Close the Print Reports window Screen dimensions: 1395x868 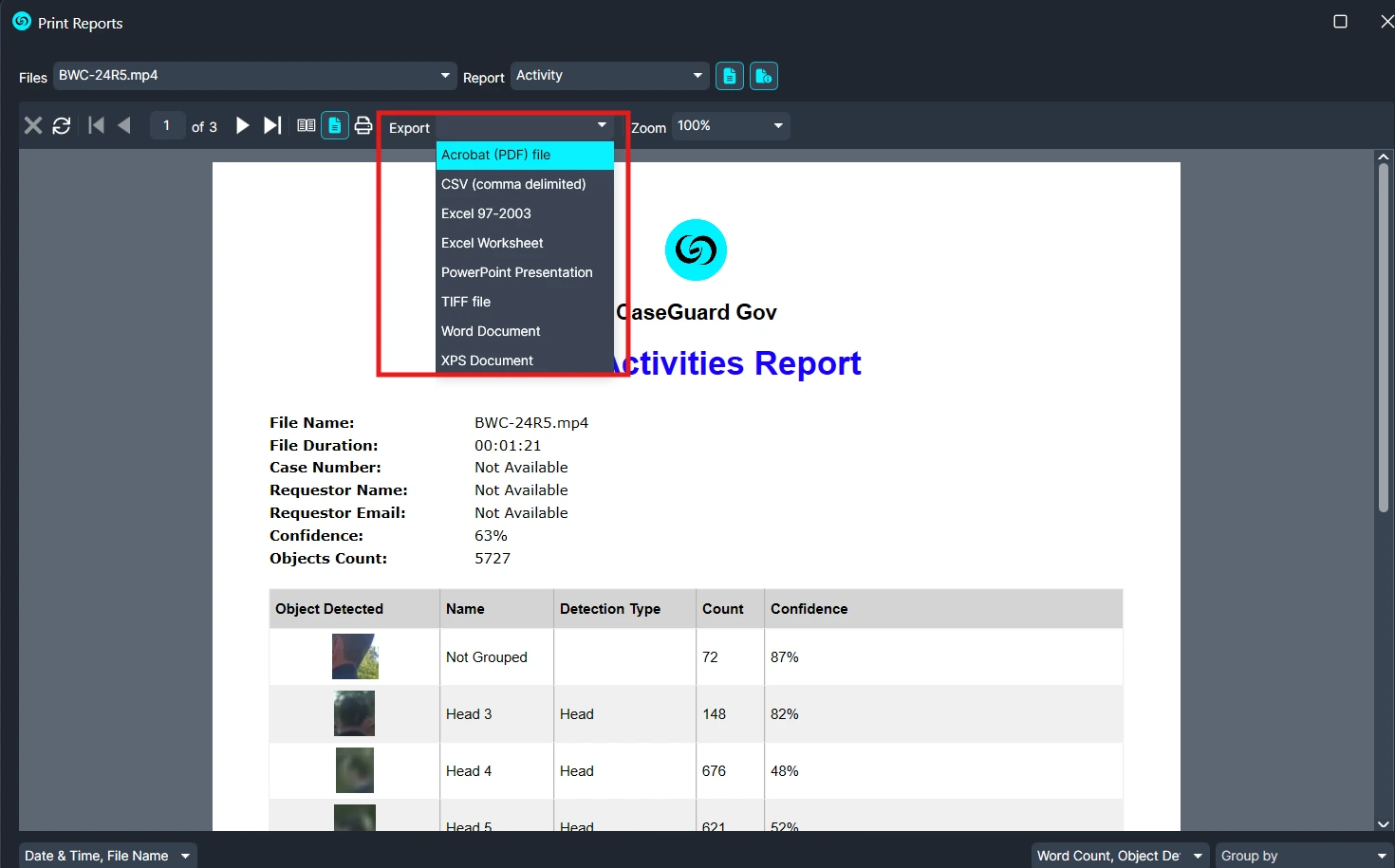click(x=1386, y=21)
